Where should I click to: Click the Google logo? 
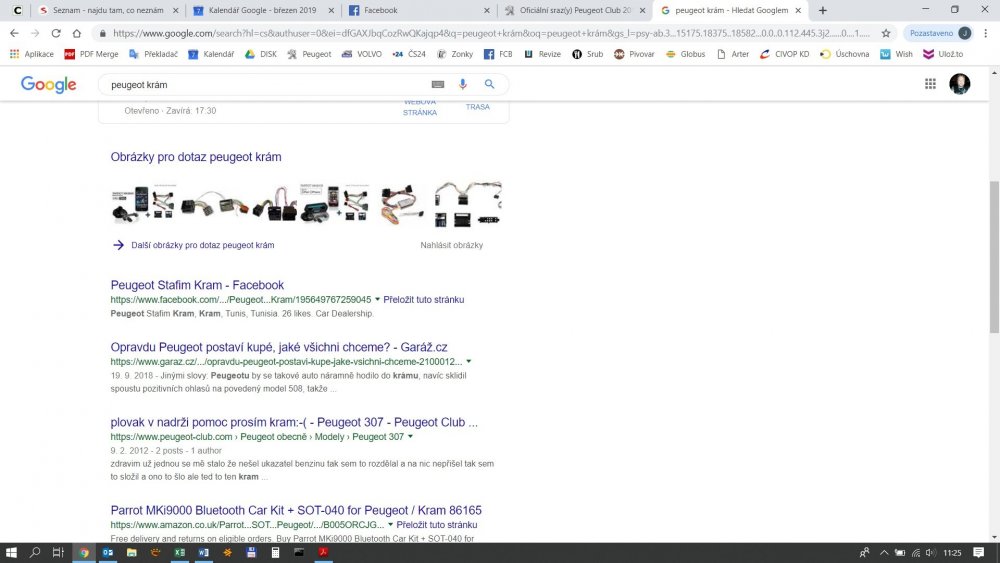coord(48,84)
